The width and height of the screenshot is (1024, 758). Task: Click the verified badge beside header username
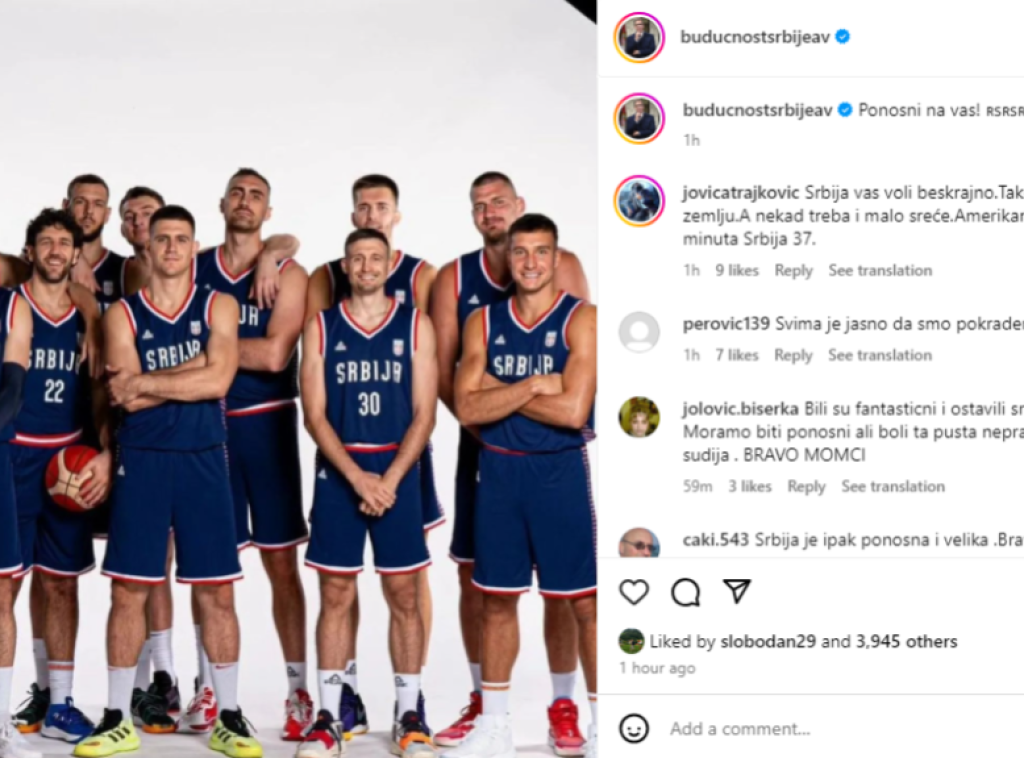[842, 37]
